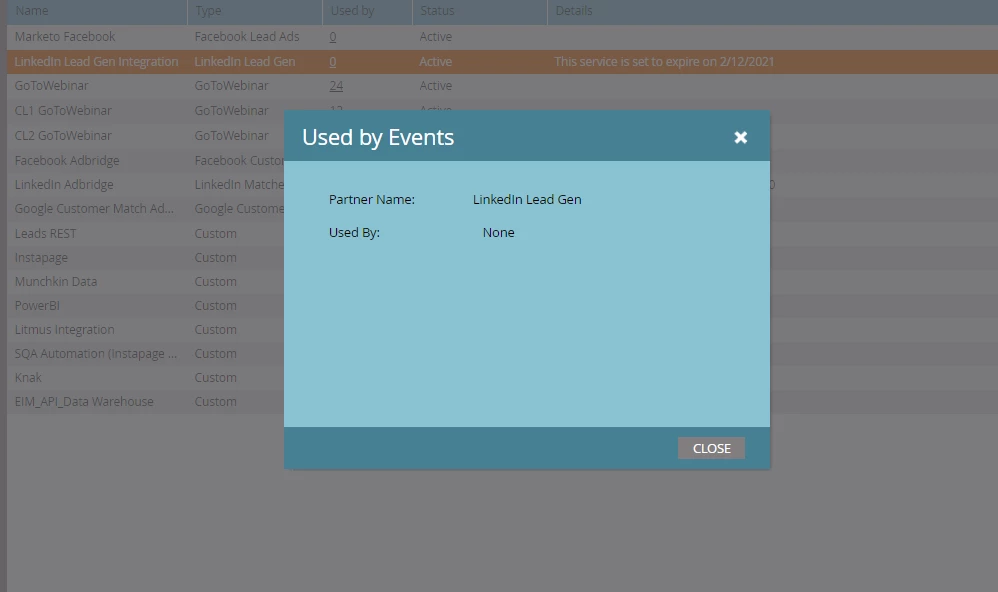The width and height of the screenshot is (998, 592).
Task: Click the Active status of Marketo Facebook
Action: click(x=436, y=37)
